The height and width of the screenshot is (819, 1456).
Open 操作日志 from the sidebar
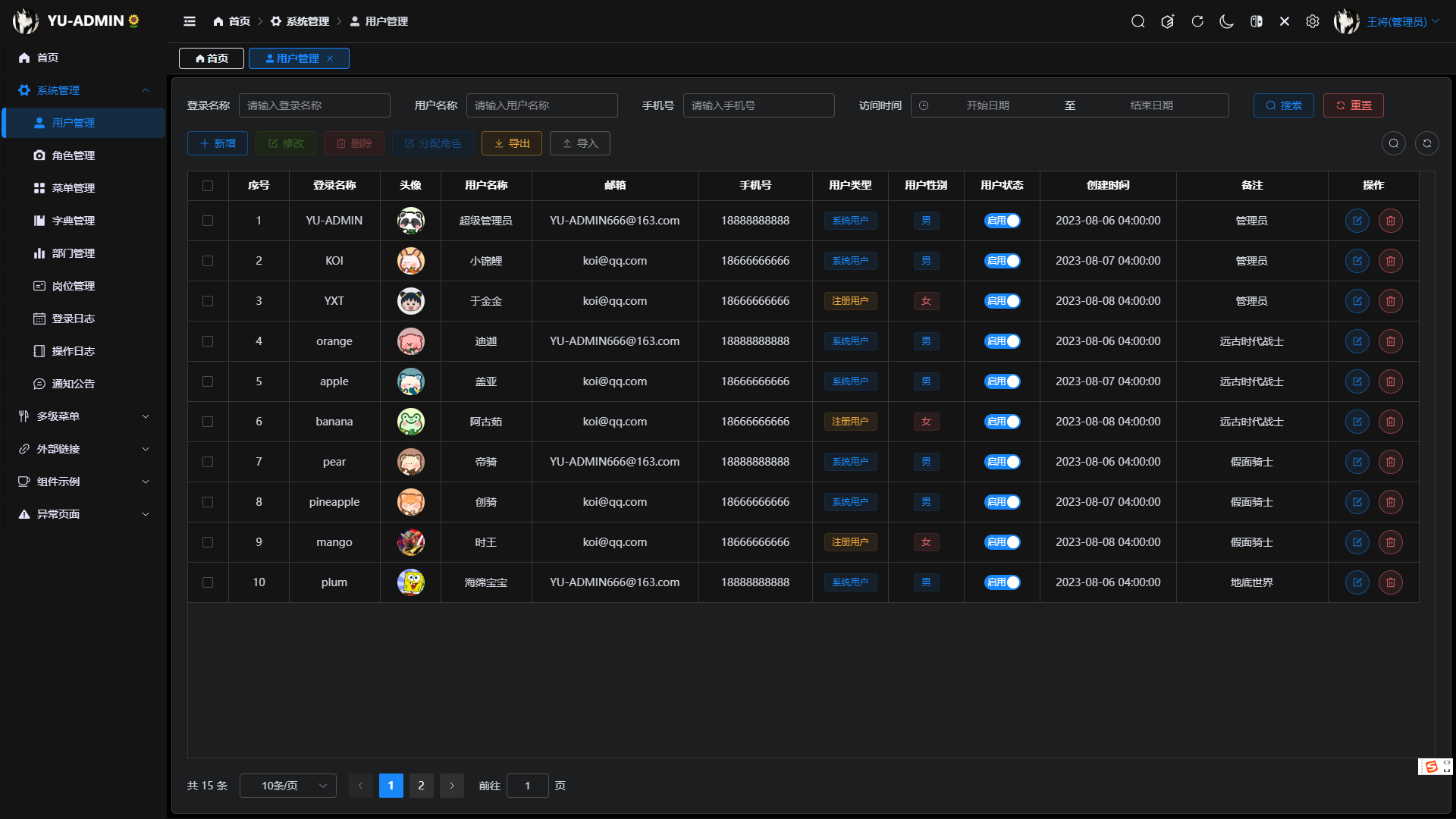[x=74, y=350]
